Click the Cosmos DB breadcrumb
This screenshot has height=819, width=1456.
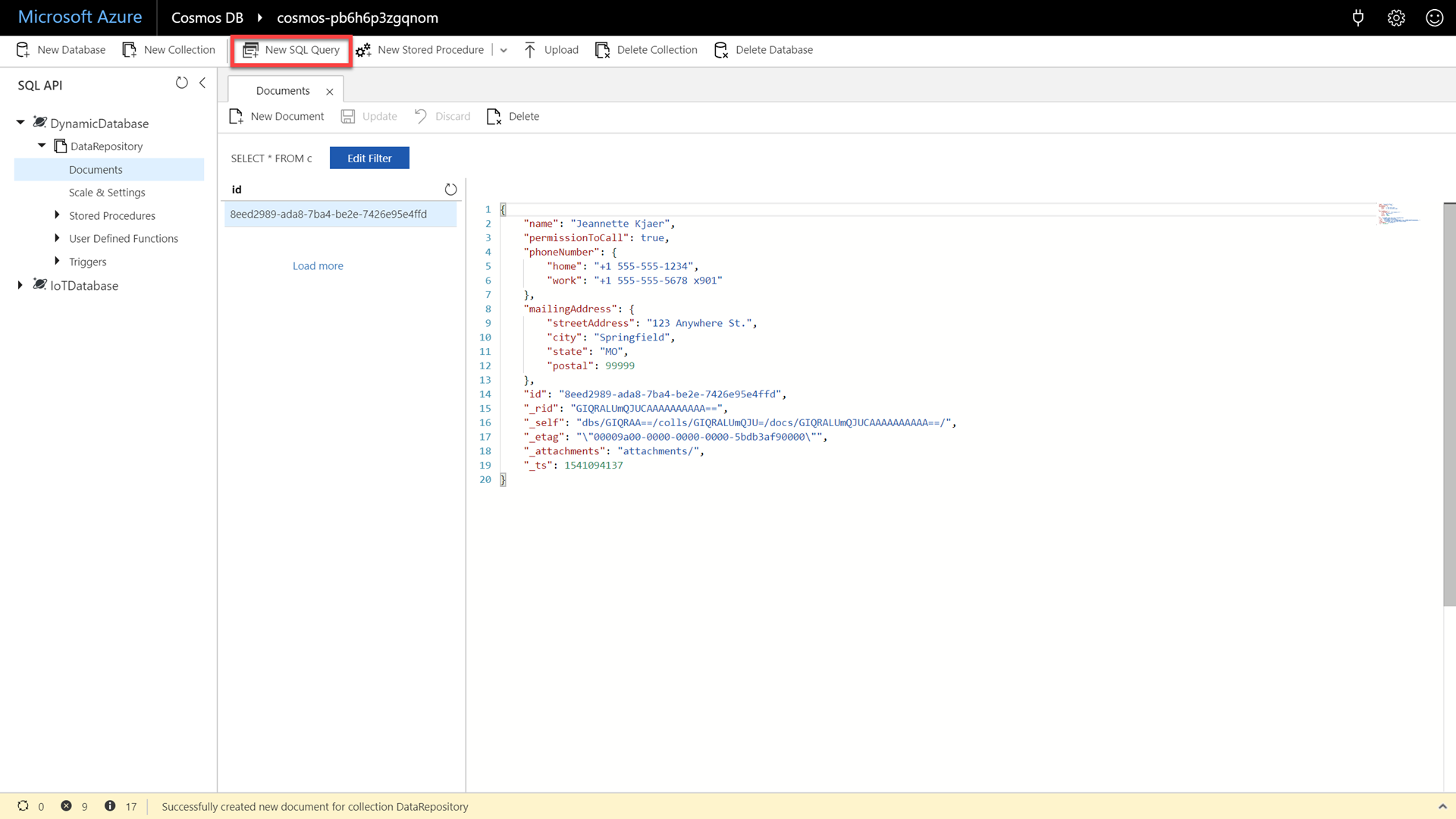click(207, 17)
